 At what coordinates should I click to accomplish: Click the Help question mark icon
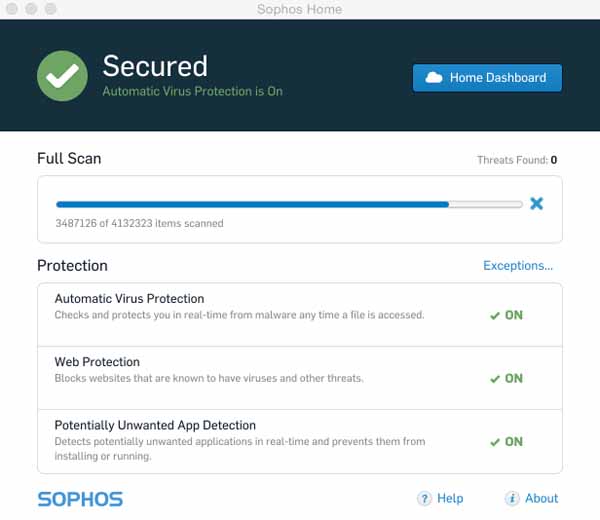coord(424,498)
